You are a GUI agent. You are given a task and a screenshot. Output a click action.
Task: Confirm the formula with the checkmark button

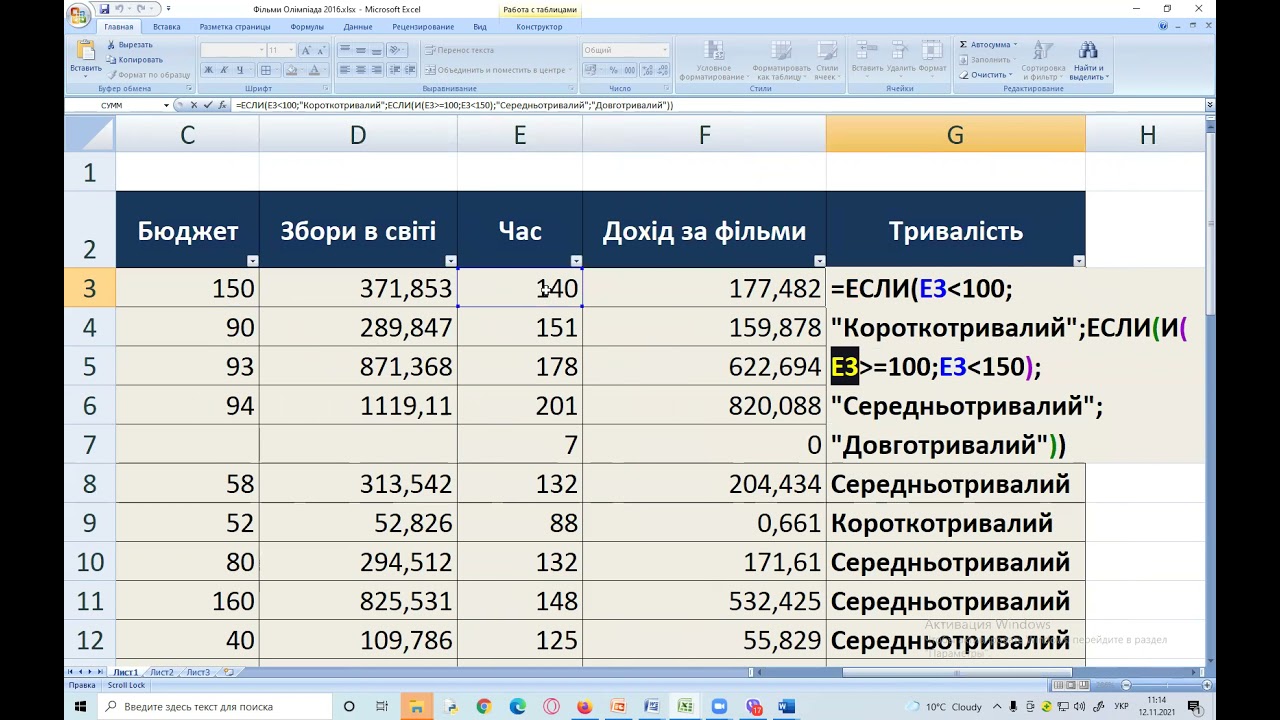[x=207, y=105]
